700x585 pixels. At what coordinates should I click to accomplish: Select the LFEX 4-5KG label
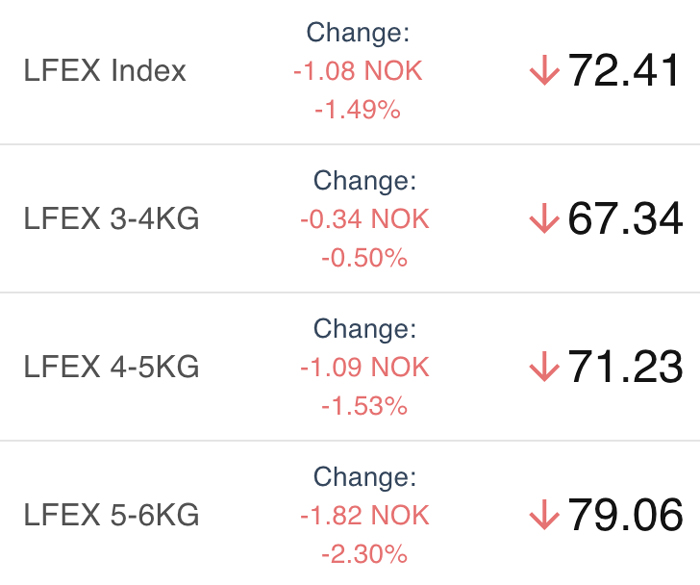pos(111,367)
